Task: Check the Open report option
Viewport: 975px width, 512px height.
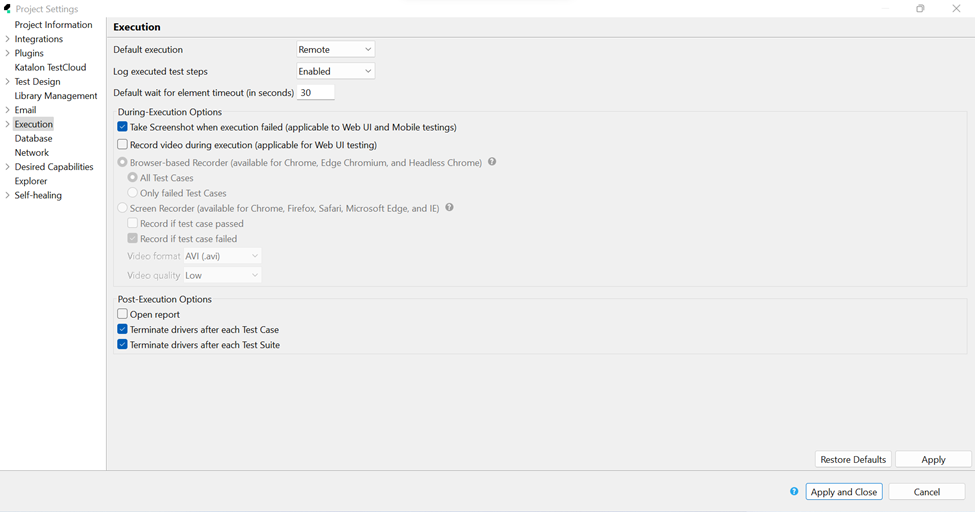Action: pyautogui.click(x=122, y=314)
